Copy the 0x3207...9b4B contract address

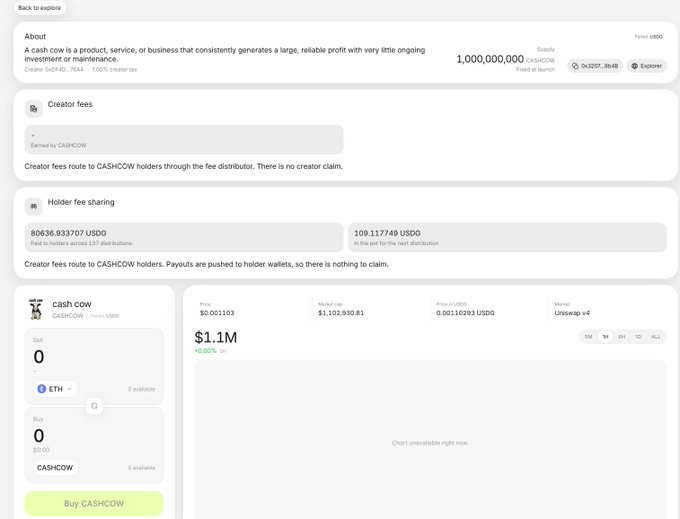595,66
